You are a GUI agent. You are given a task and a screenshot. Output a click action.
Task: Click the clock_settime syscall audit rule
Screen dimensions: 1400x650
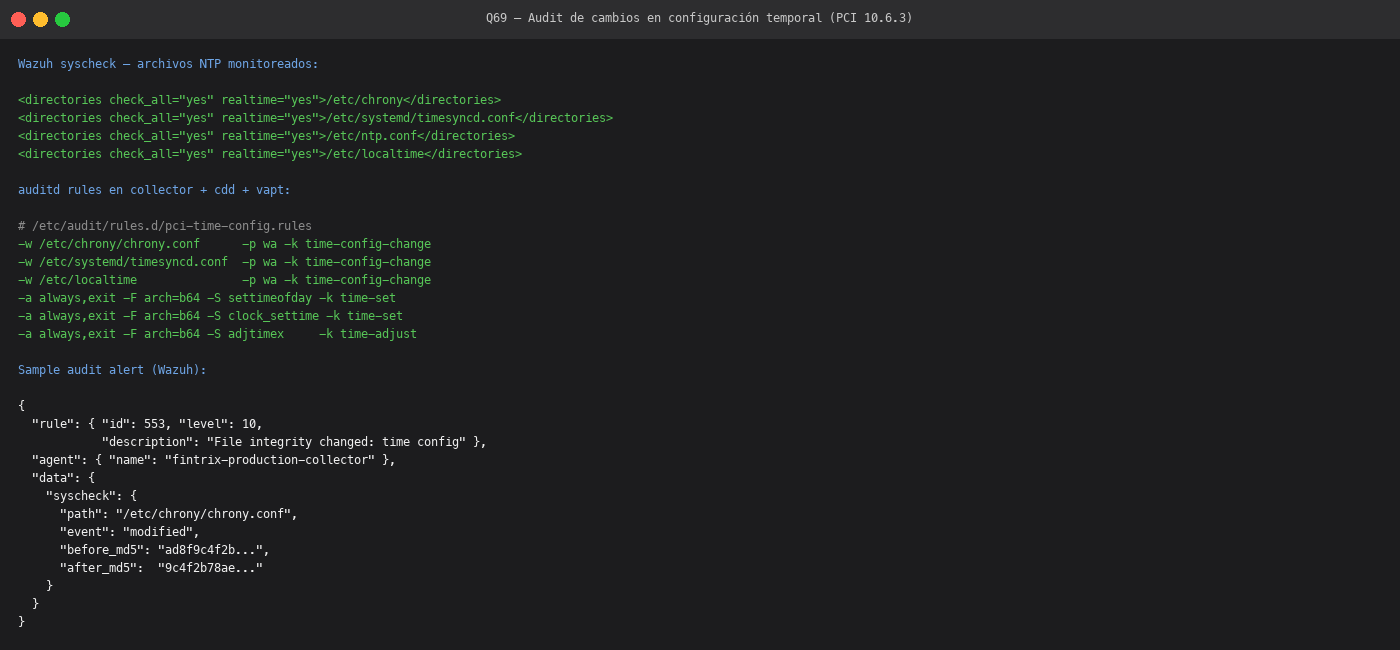tap(210, 316)
